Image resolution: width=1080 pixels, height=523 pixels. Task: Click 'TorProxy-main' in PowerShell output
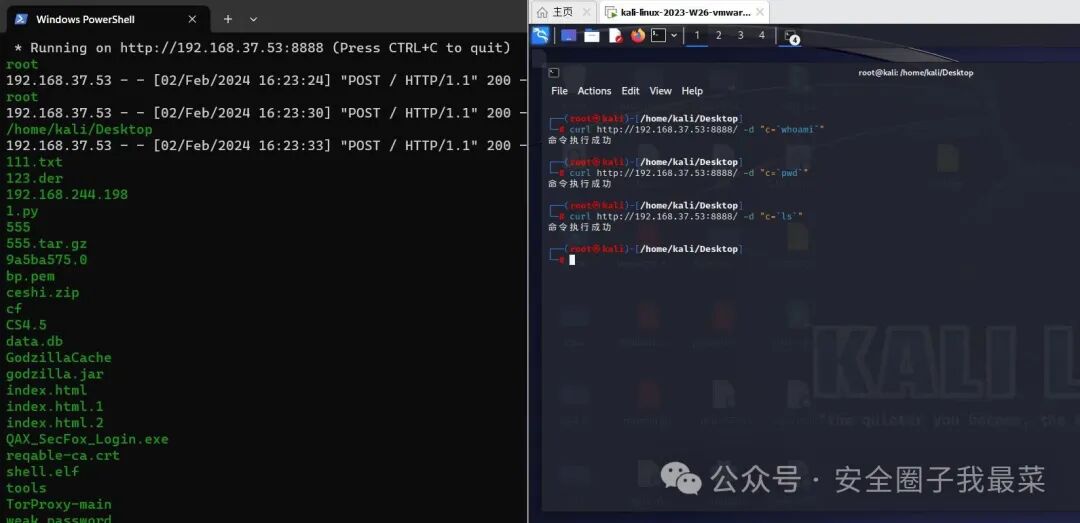click(x=59, y=504)
